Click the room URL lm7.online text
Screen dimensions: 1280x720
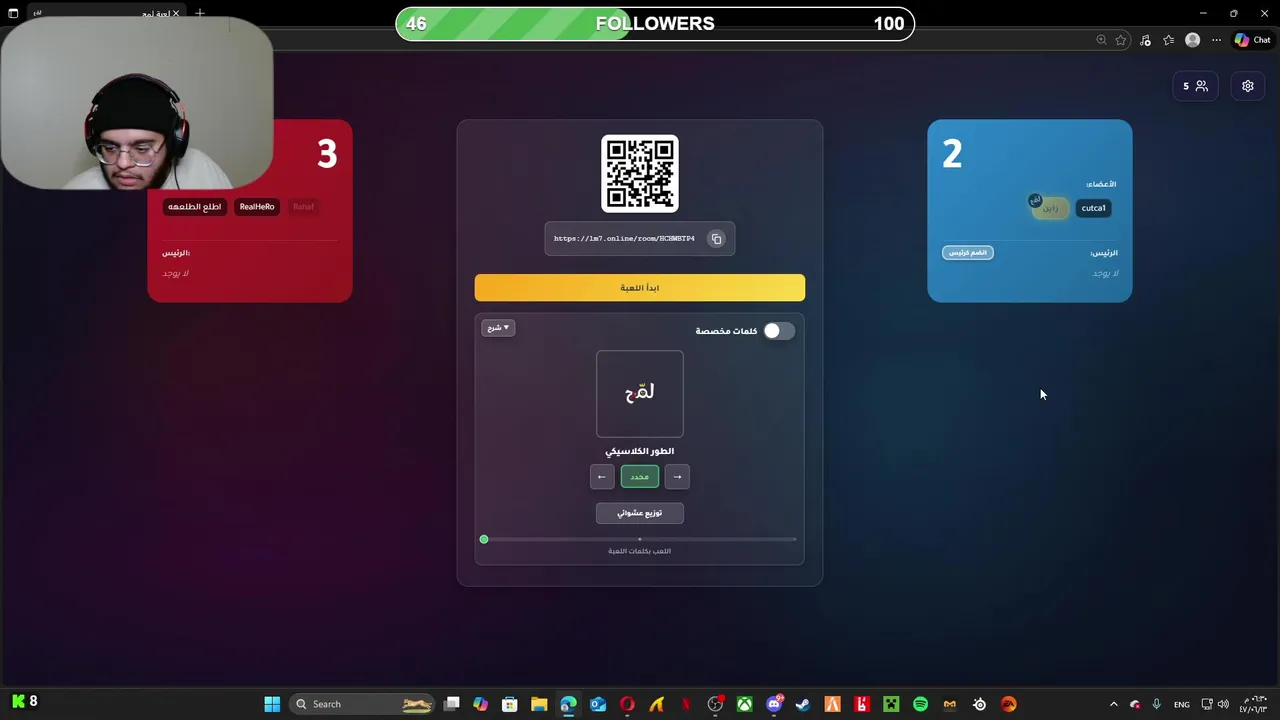(624, 239)
